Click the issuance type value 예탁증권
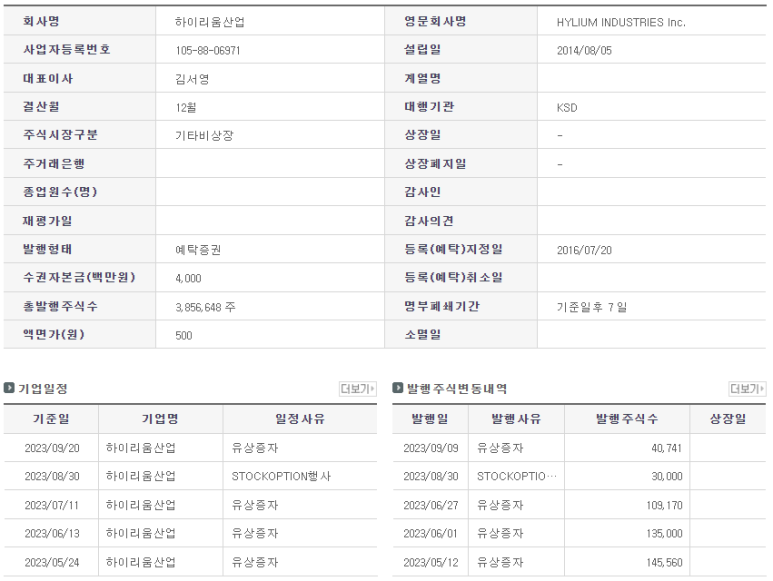The width and height of the screenshot is (773, 581). click(x=198, y=250)
